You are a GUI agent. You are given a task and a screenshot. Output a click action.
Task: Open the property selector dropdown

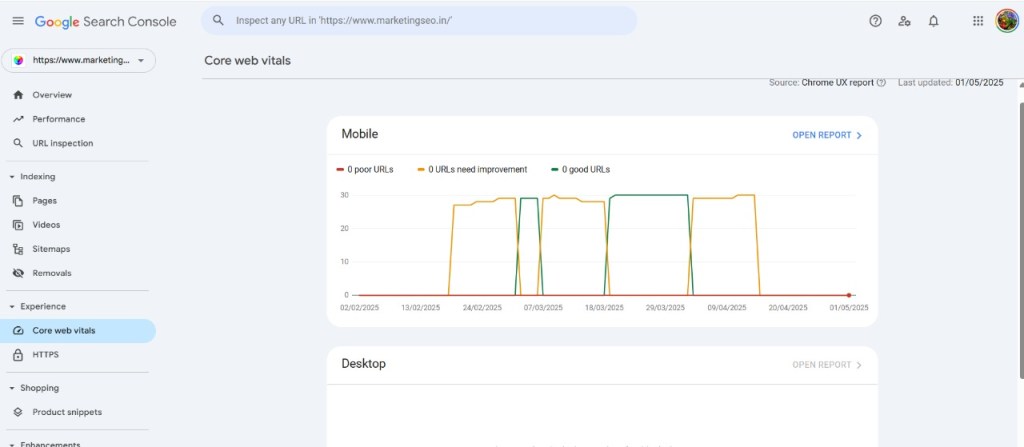click(x=78, y=60)
